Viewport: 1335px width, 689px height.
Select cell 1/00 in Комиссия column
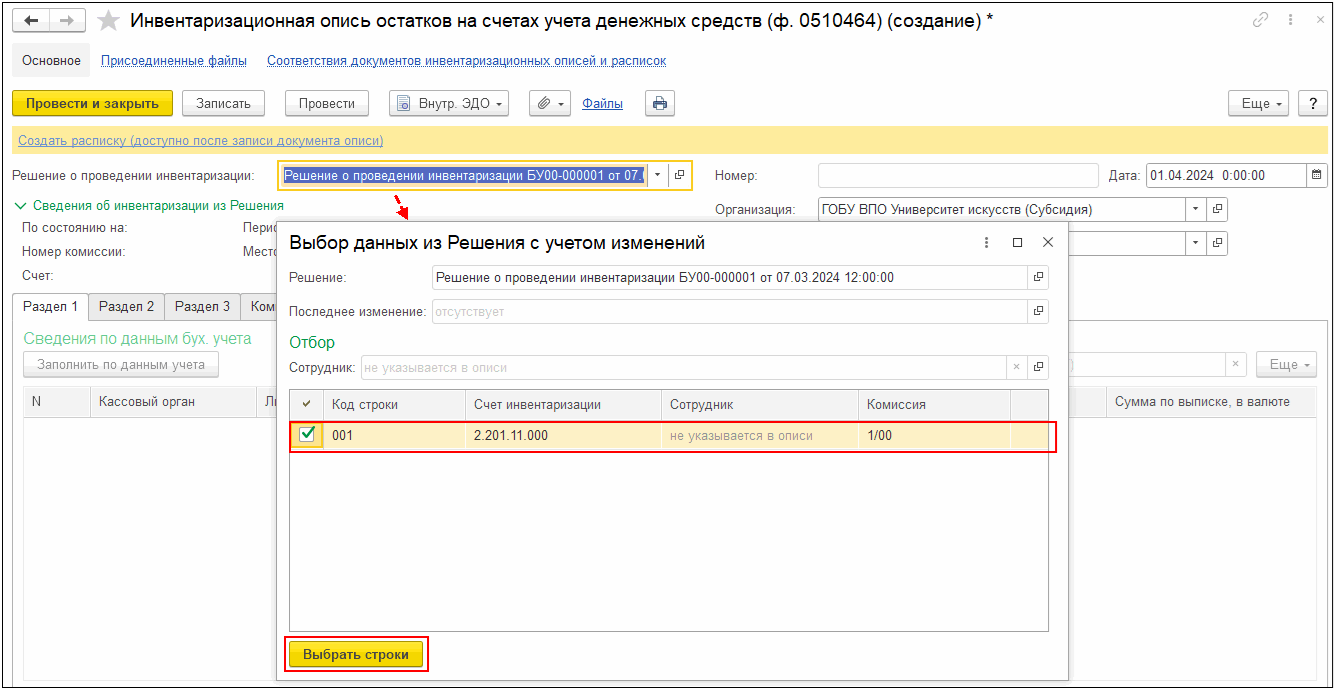click(x=934, y=435)
